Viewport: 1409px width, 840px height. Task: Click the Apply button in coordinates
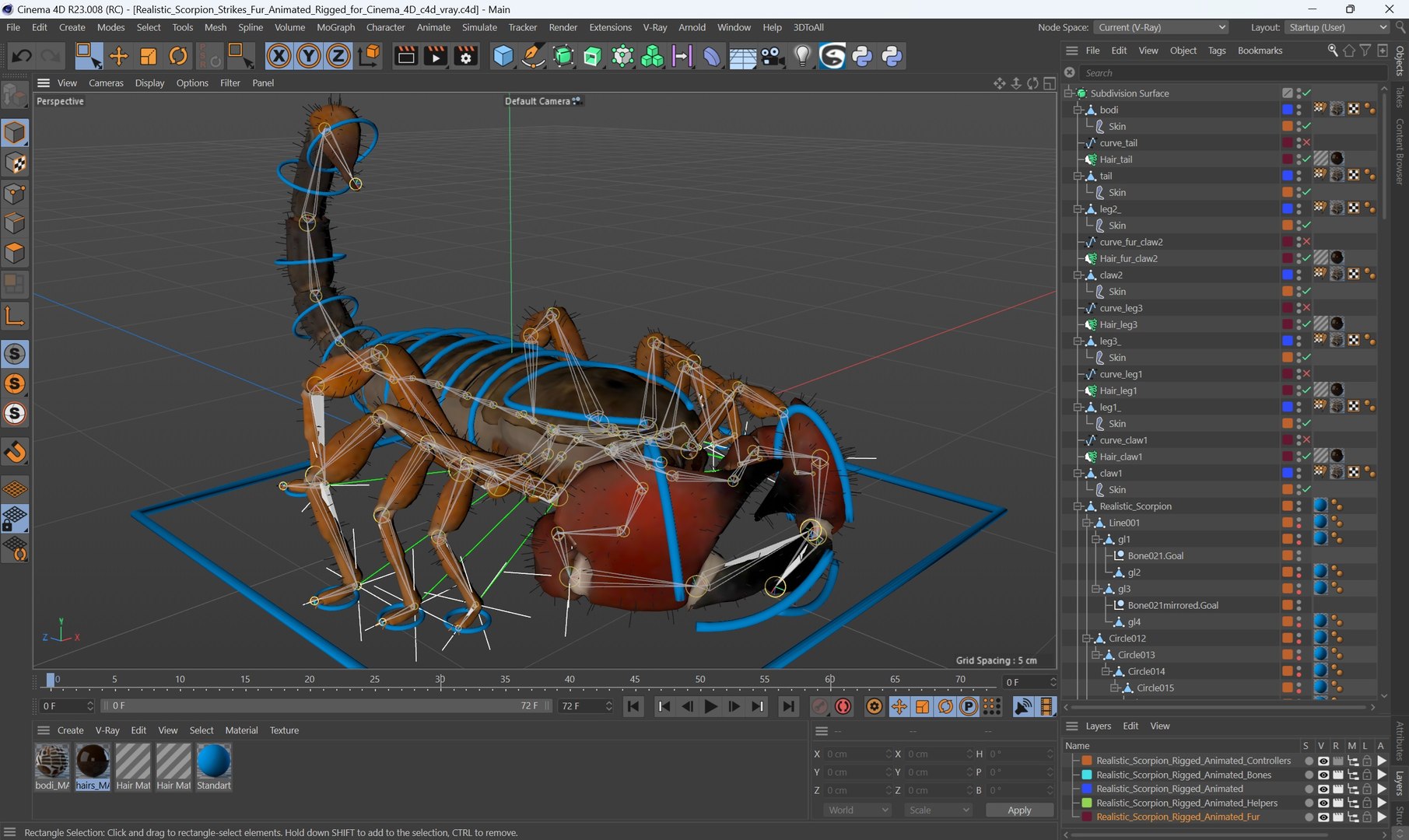pyautogui.click(x=1019, y=810)
